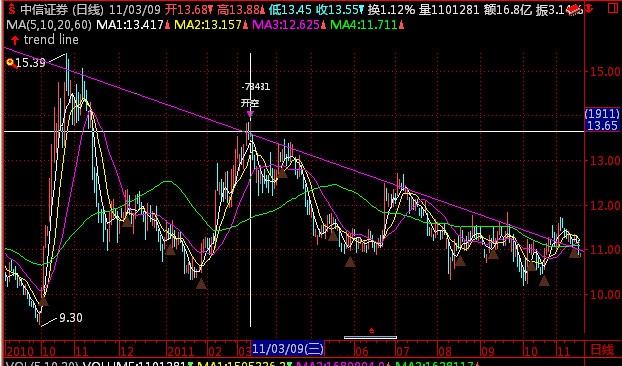The width and height of the screenshot is (622, 366).
Task: Click the 07 month label on time axis
Action: click(403, 351)
